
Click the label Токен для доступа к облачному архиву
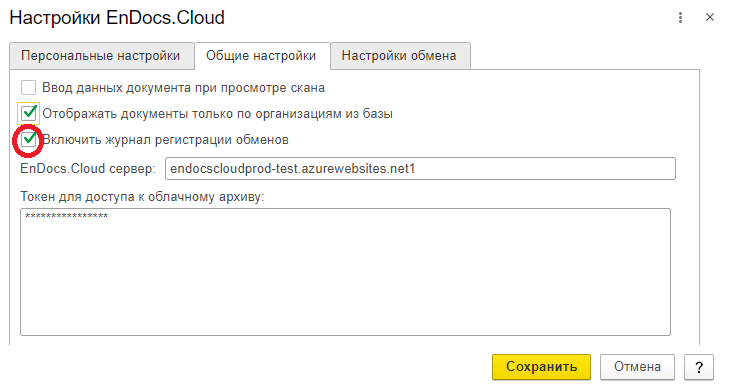[142, 197]
